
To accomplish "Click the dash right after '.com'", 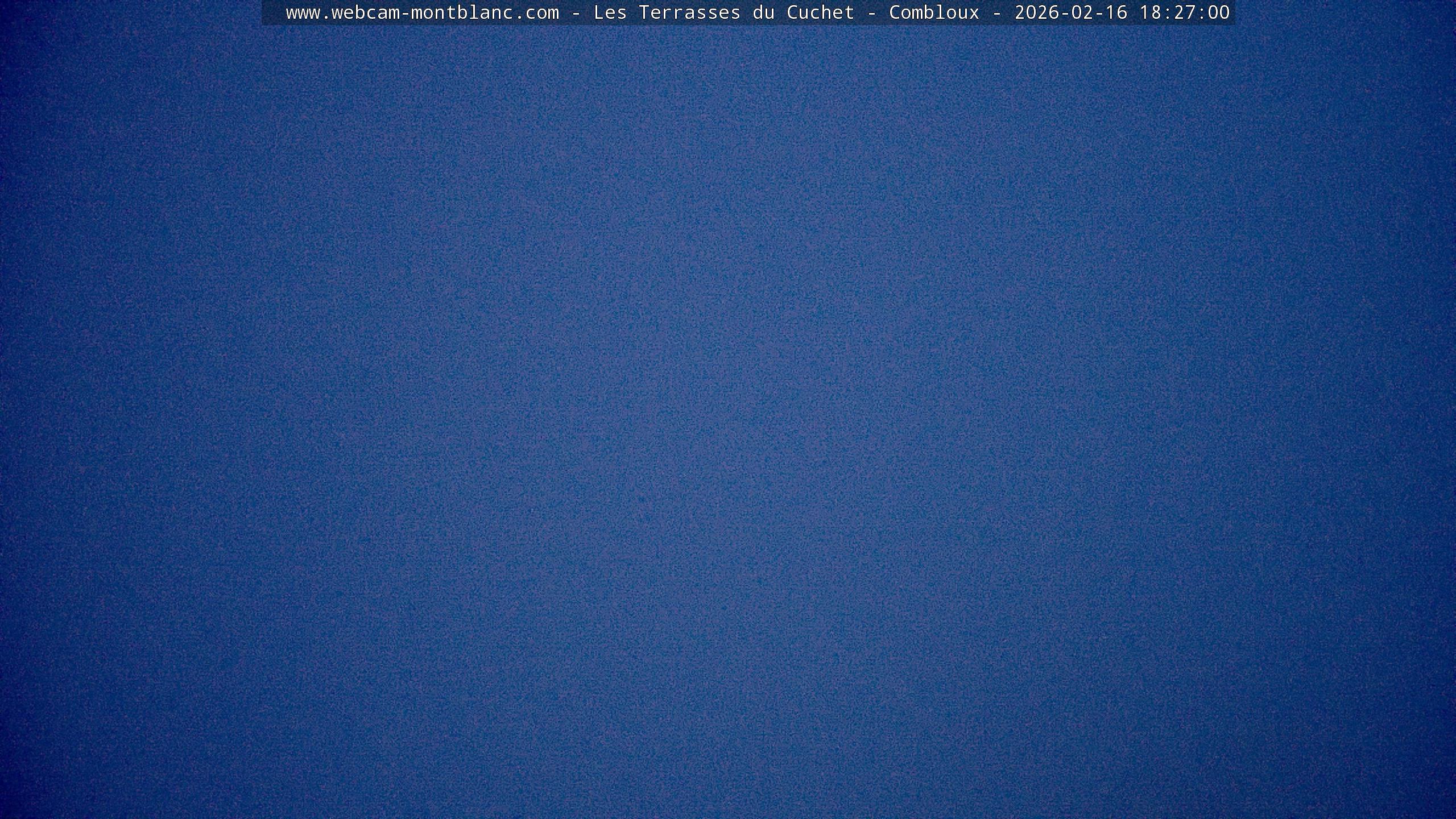I will click(x=576, y=13).
